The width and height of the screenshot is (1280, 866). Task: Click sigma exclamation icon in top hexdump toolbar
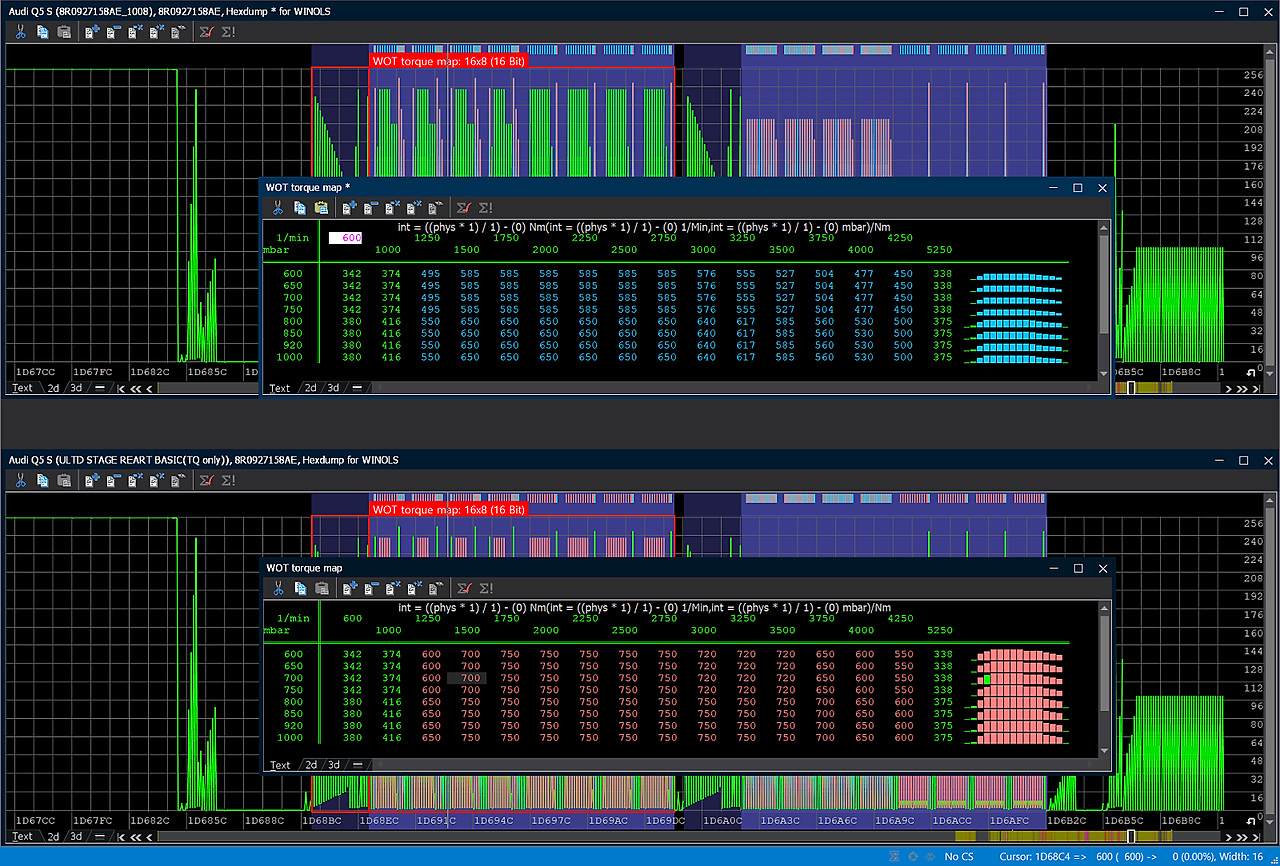pyautogui.click(x=229, y=32)
